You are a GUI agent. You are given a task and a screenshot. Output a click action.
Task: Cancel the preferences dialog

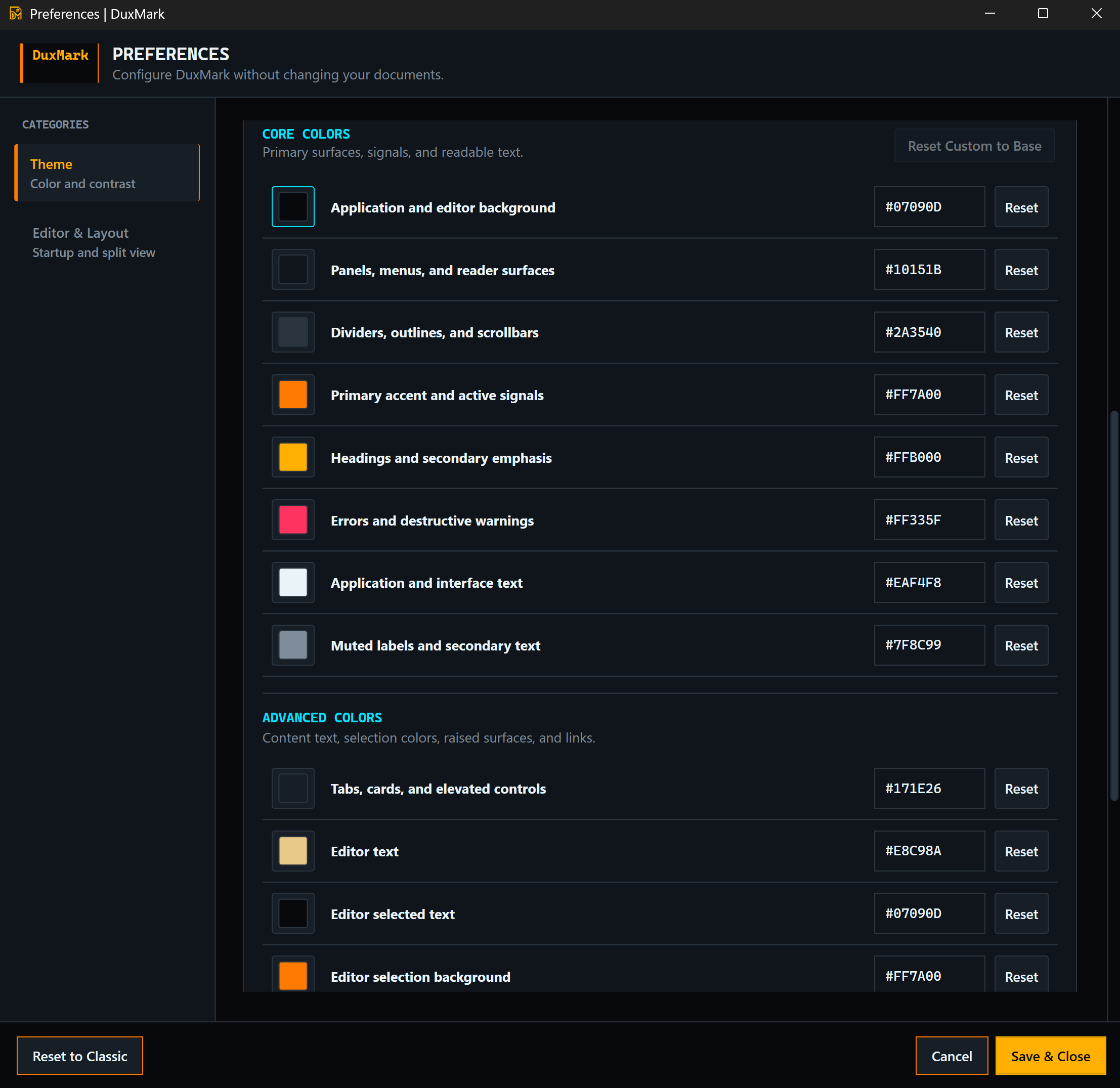coord(952,1056)
